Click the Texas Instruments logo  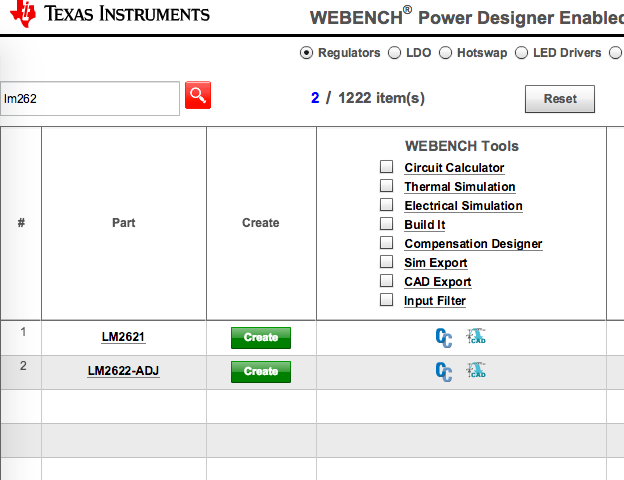pyautogui.click(x=110, y=14)
